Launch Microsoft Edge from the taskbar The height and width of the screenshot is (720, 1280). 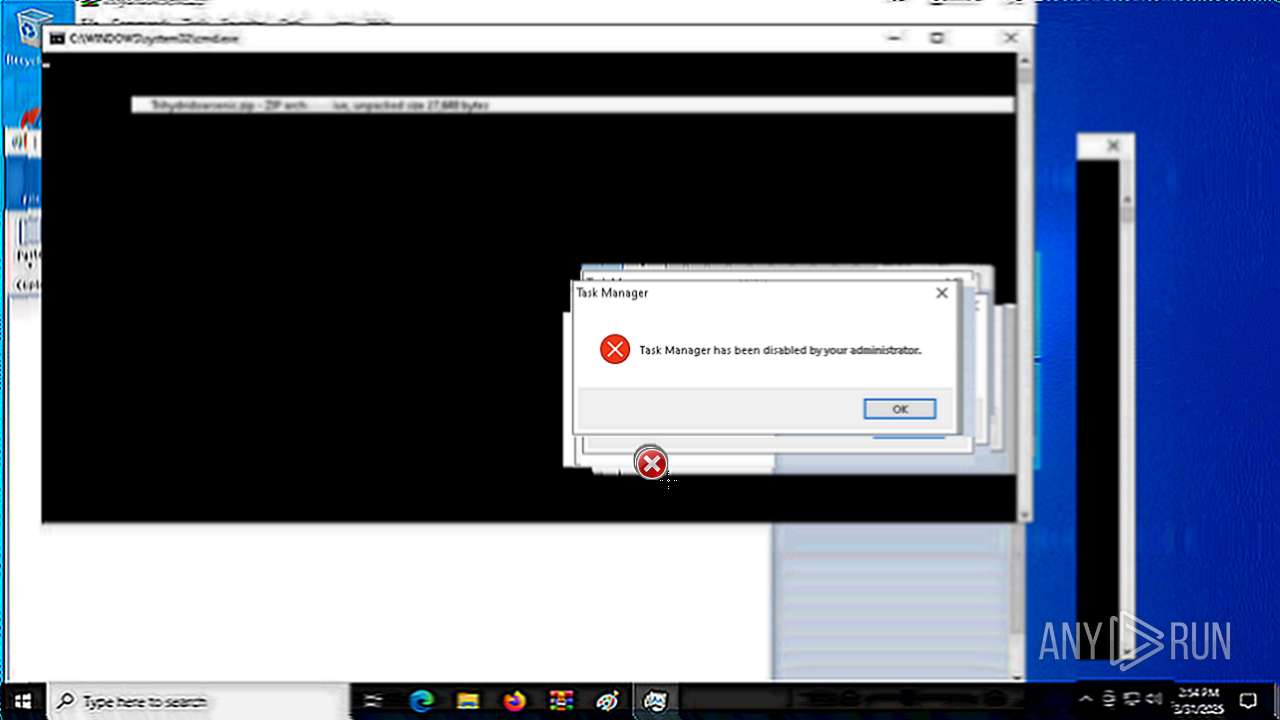pos(422,701)
